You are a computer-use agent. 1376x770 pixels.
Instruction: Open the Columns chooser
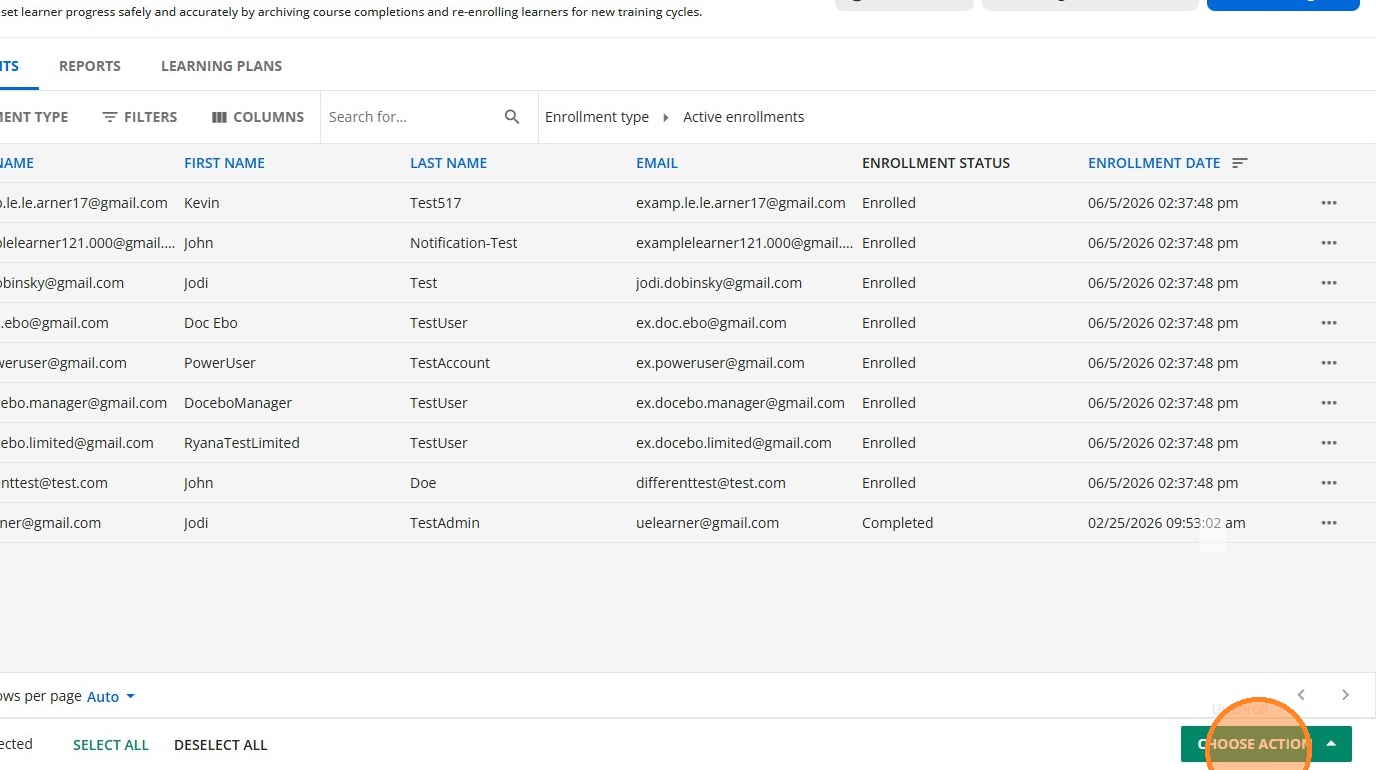[x=258, y=117]
